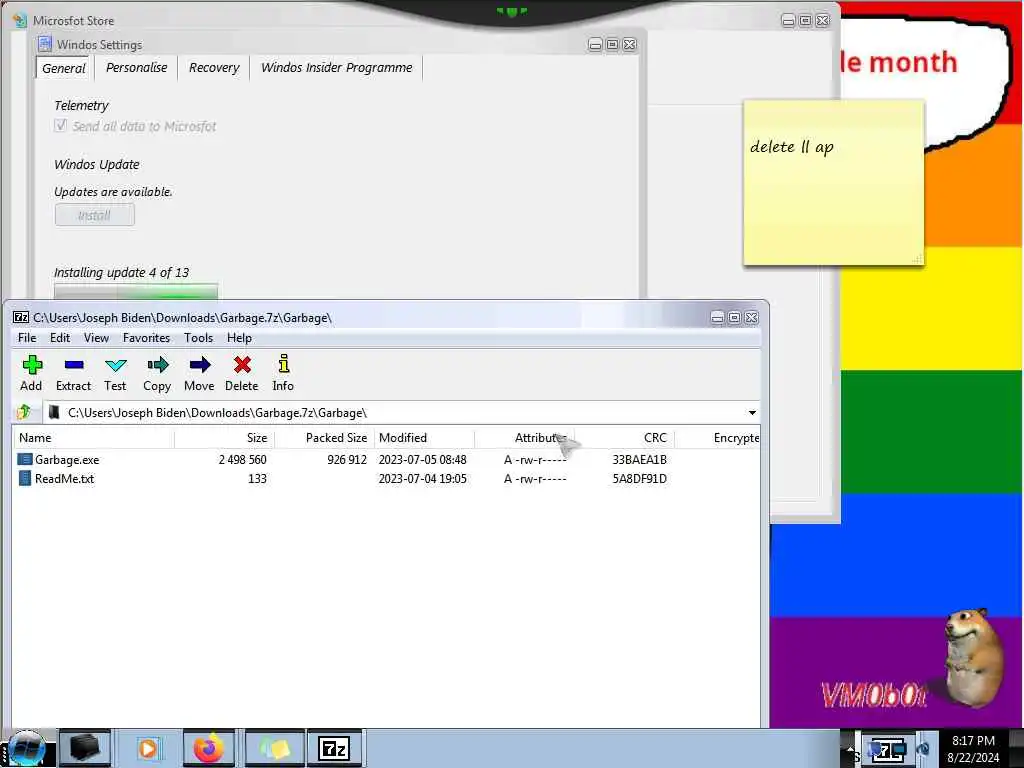The width and height of the screenshot is (1024, 768).
Task: Switch to the Personalise tab
Action: point(136,68)
